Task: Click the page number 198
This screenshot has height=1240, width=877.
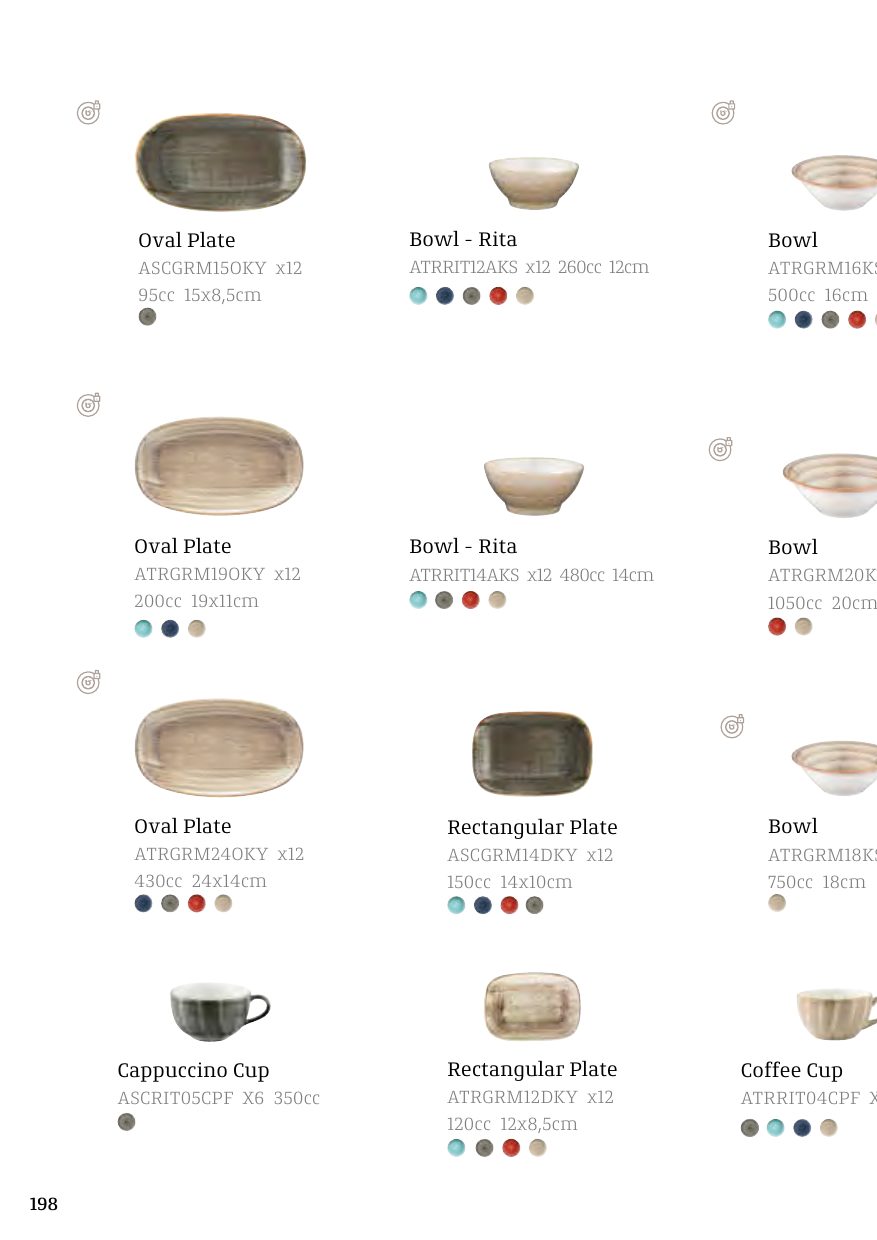Action: pyautogui.click(x=44, y=1204)
